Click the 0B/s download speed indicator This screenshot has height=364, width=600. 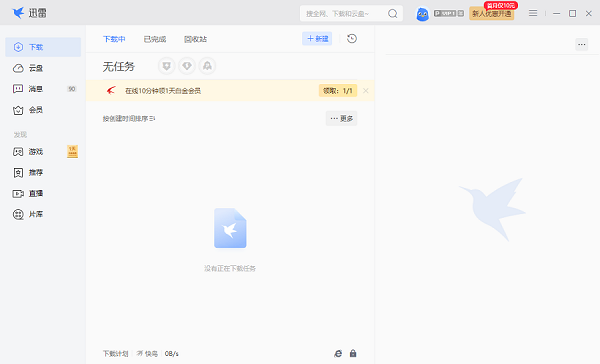coord(171,354)
